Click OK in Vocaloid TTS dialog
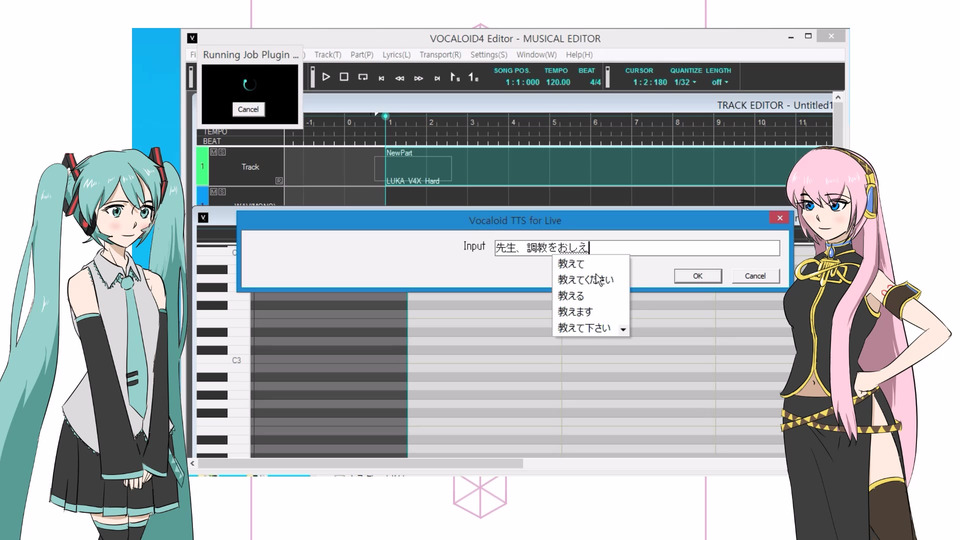 point(697,276)
